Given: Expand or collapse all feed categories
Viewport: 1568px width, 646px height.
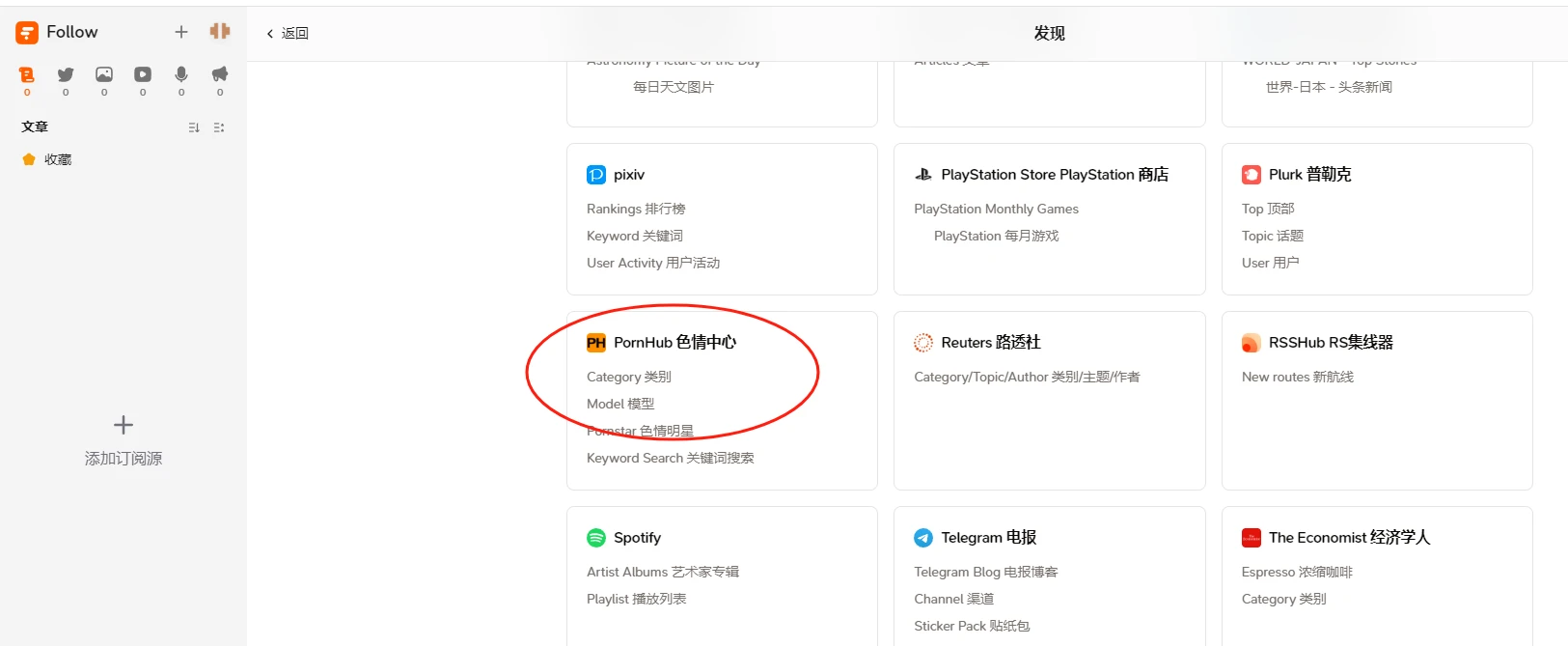Looking at the screenshot, I should [x=219, y=127].
